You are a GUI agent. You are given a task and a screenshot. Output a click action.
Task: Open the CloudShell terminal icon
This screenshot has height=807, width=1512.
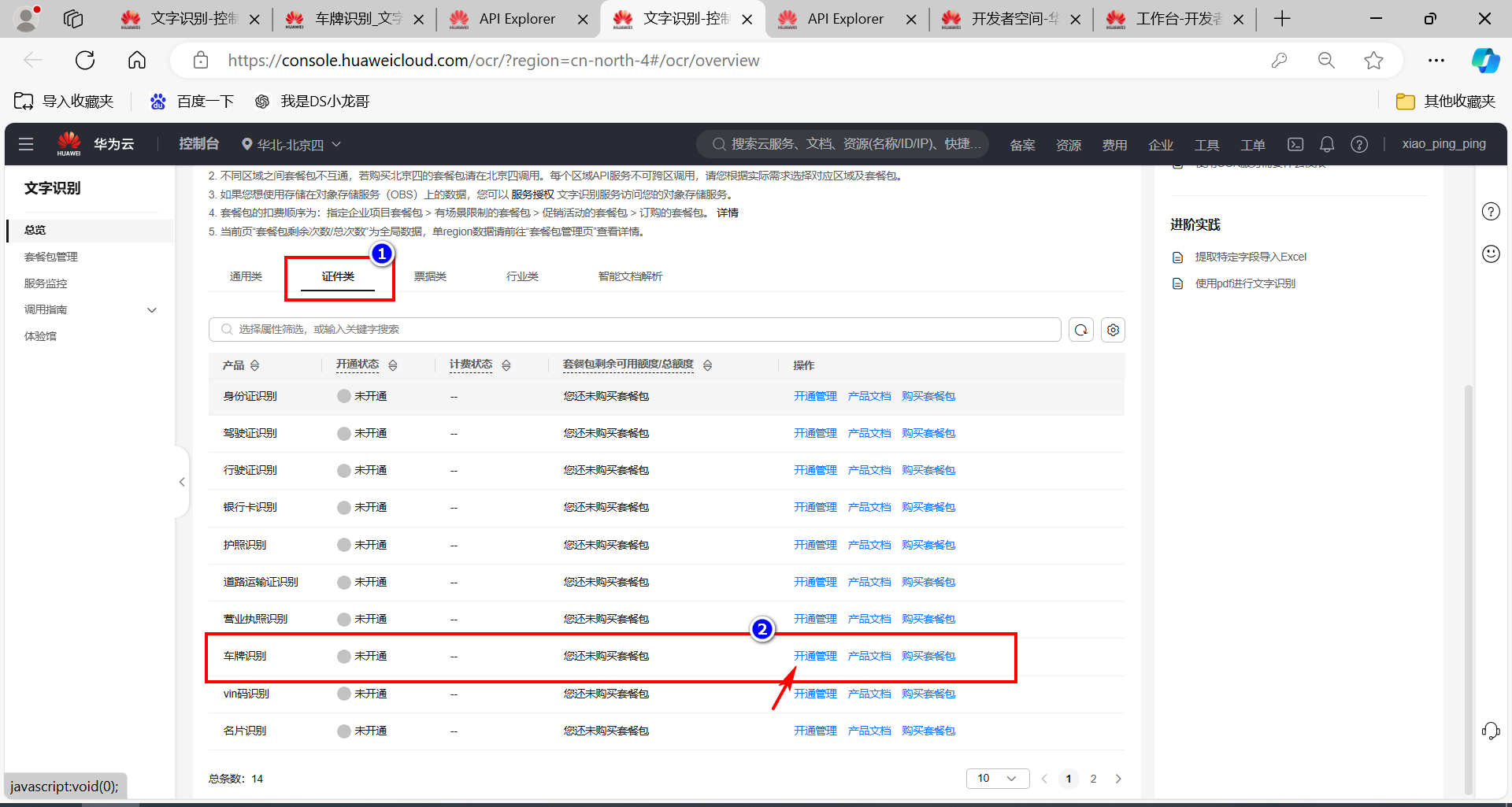[1295, 144]
